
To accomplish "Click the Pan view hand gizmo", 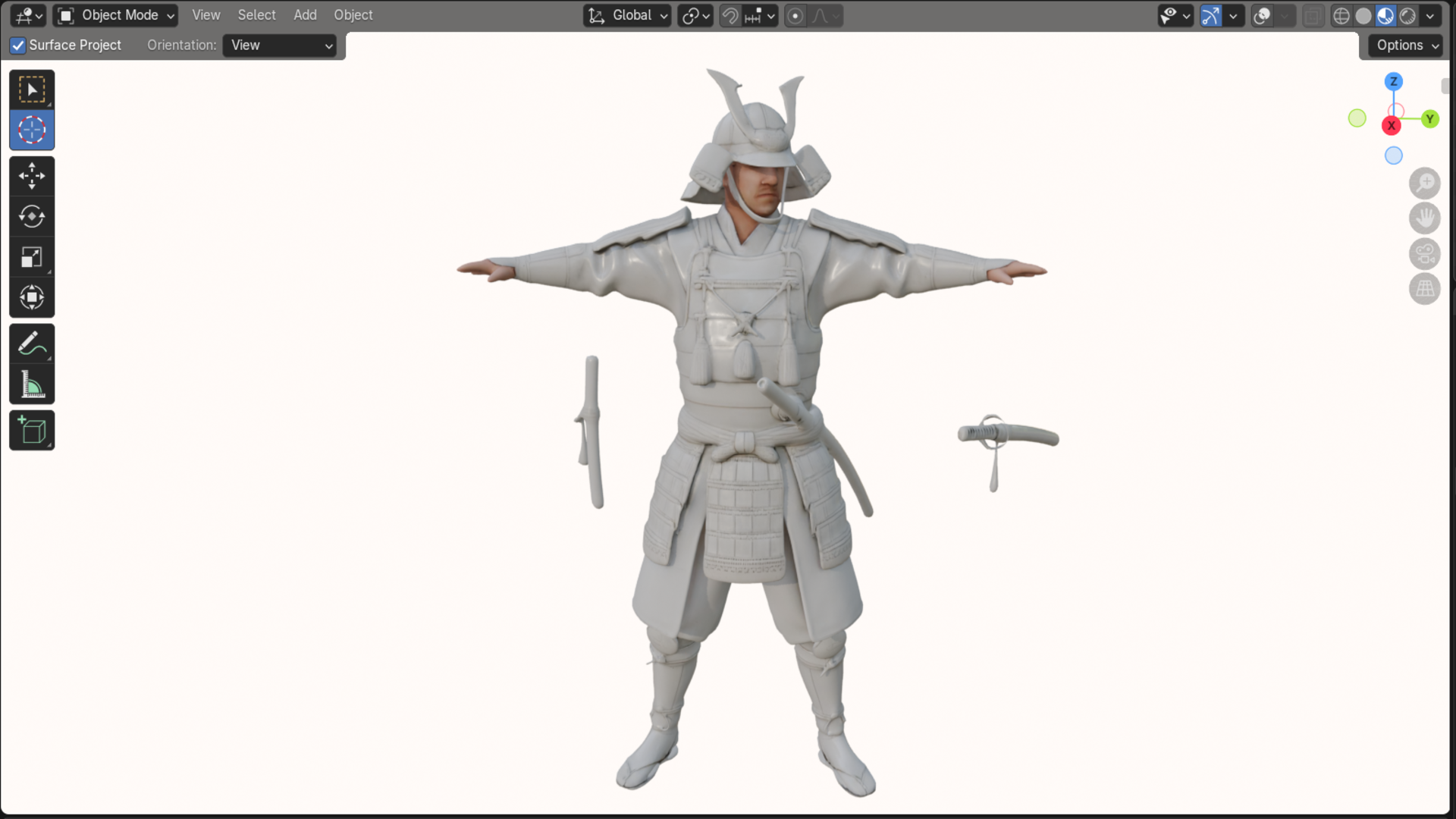I will (x=1425, y=218).
